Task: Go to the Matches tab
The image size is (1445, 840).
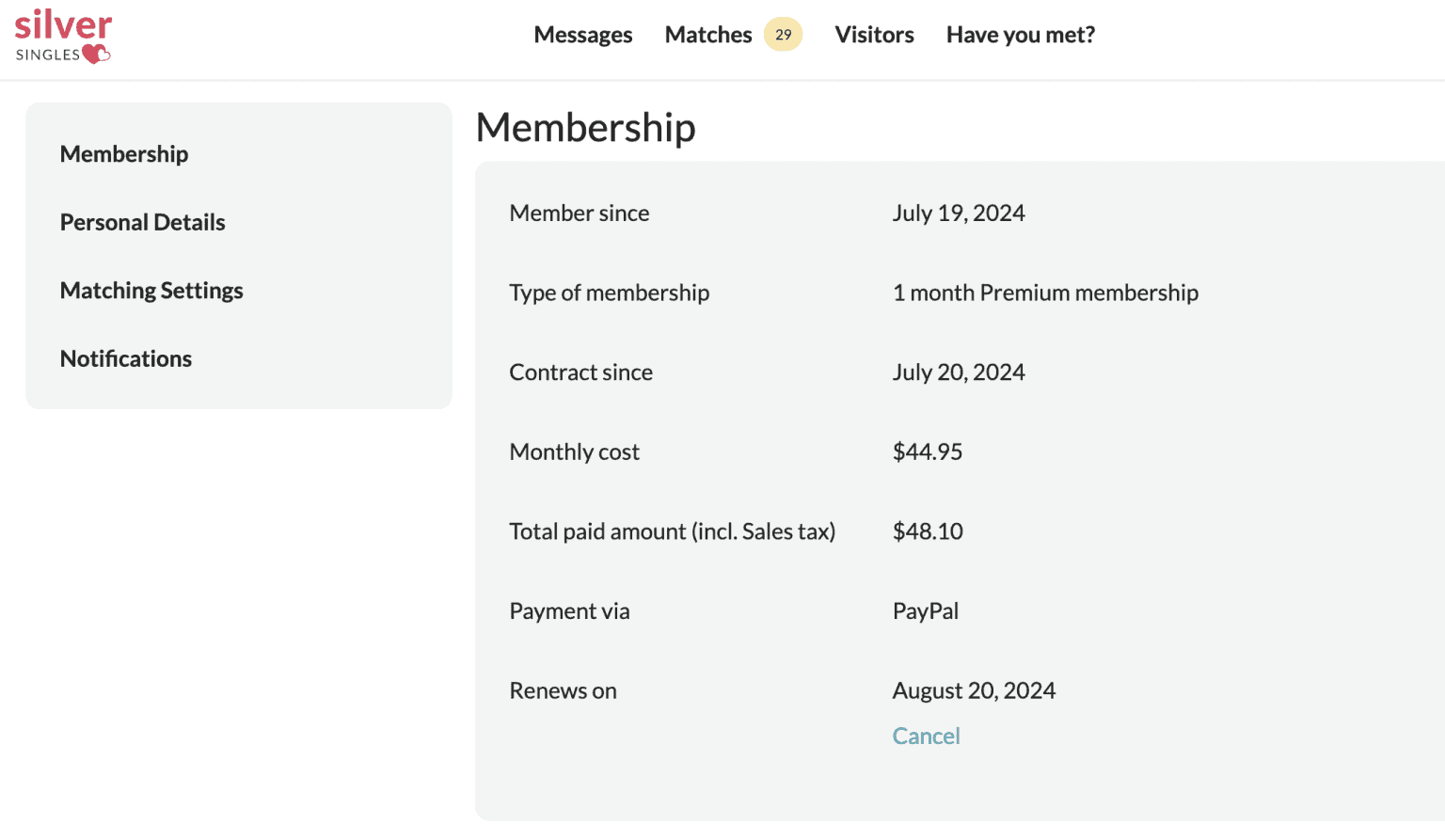Action: click(708, 35)
